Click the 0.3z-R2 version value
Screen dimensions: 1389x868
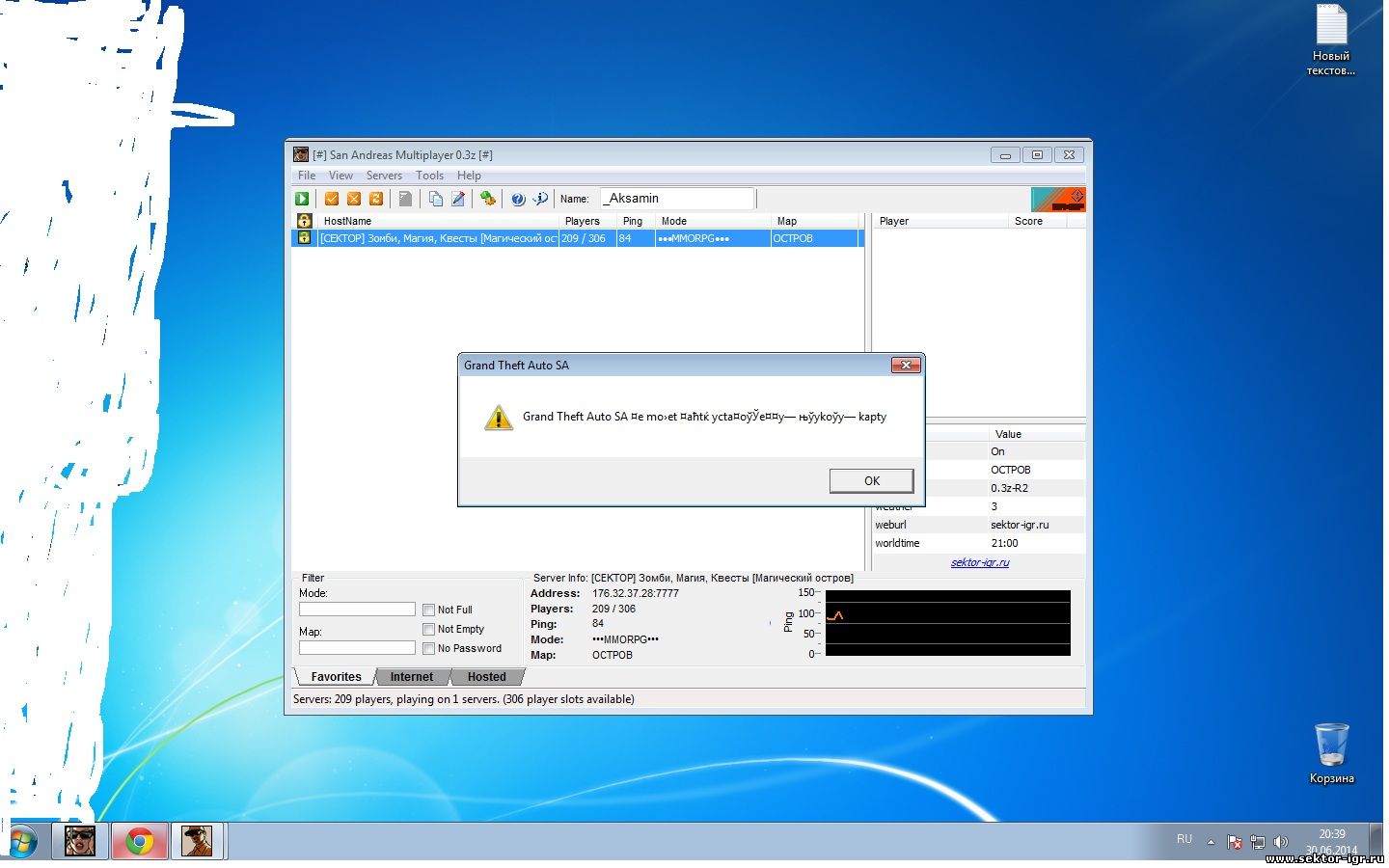pyautogui.click(x=1009, y=488)
